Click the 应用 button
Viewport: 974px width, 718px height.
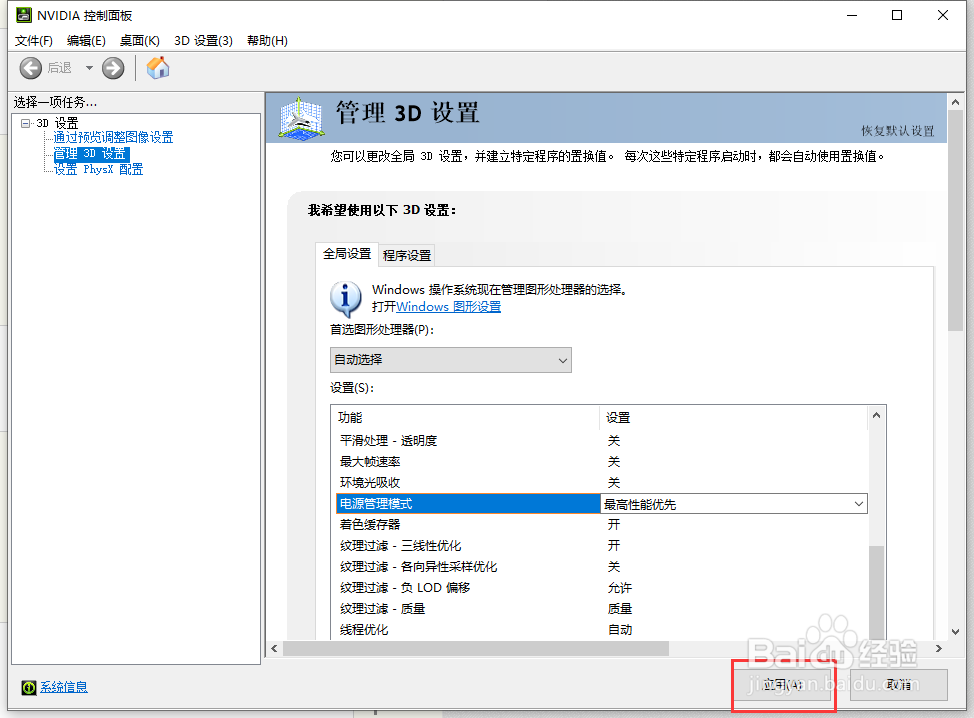click(x=784, y=685)
